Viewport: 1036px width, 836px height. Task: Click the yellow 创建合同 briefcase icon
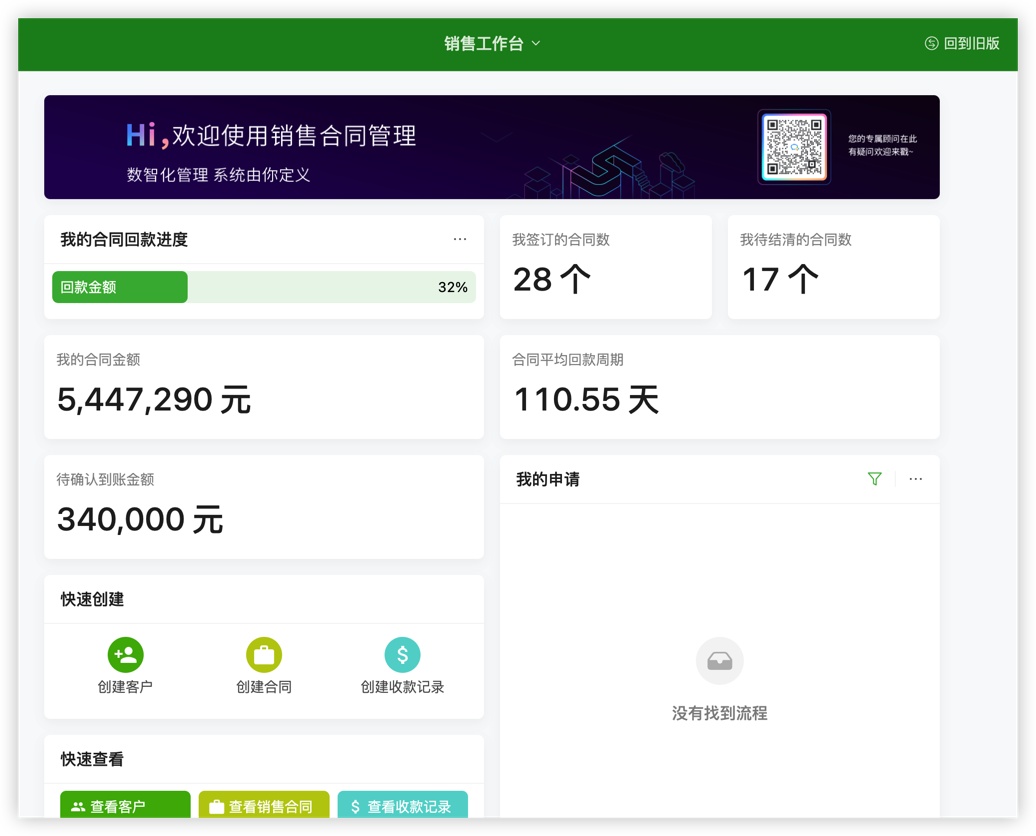tap(263, 655)
